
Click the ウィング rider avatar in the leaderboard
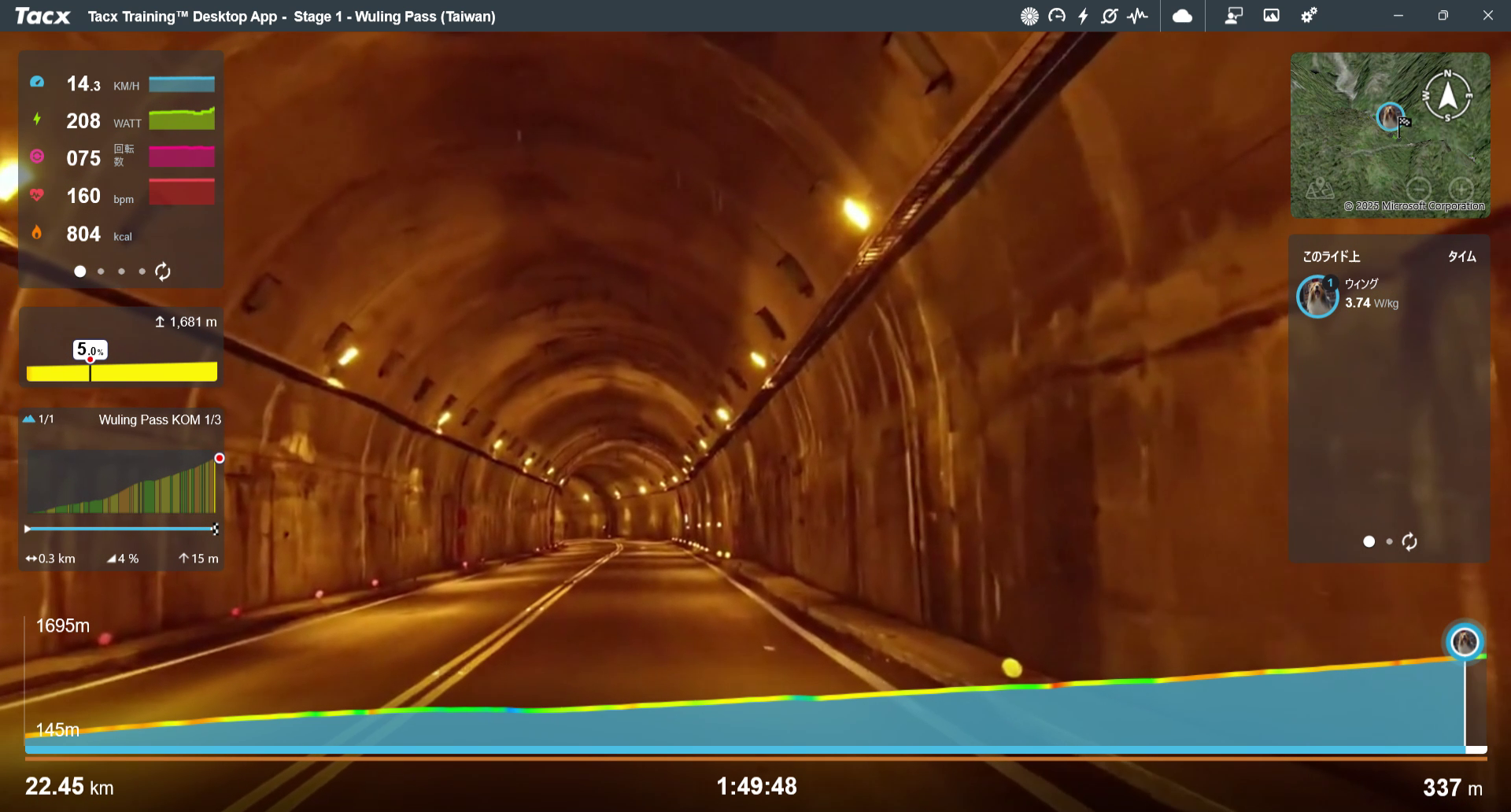point(1317,296)
